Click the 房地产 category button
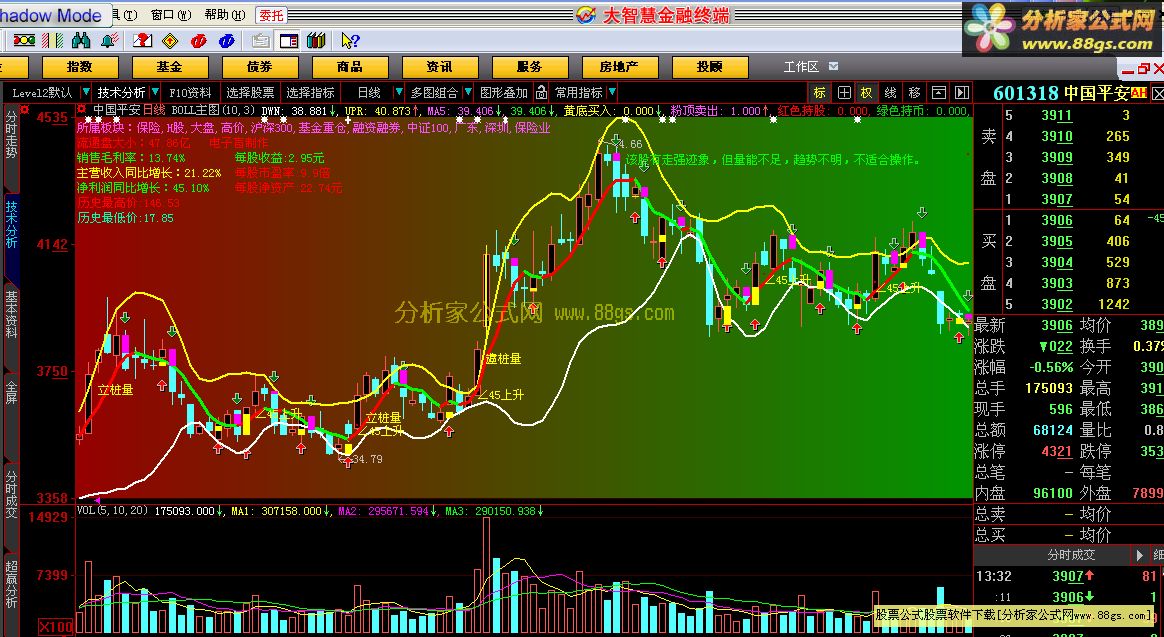This screenshot has width=1164, height=637. (x=619, y=67)
